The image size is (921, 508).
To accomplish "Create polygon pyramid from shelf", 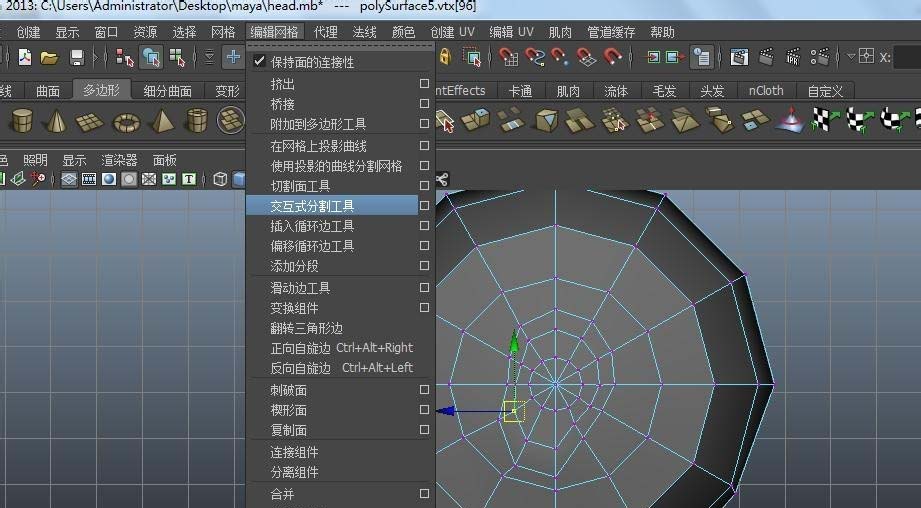I will [x=162, y=121].
